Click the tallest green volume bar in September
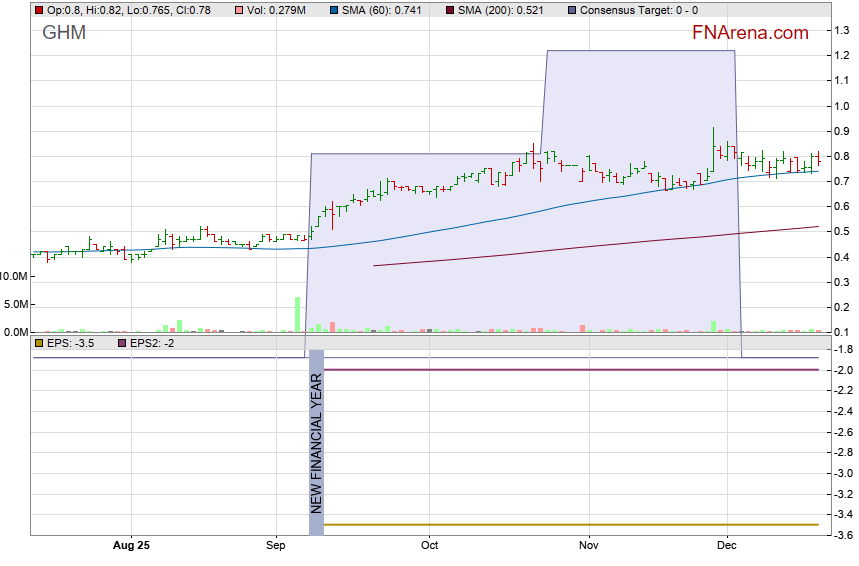Image resolution: width=859 pixels, height=566 pixels. click(298, 314)
